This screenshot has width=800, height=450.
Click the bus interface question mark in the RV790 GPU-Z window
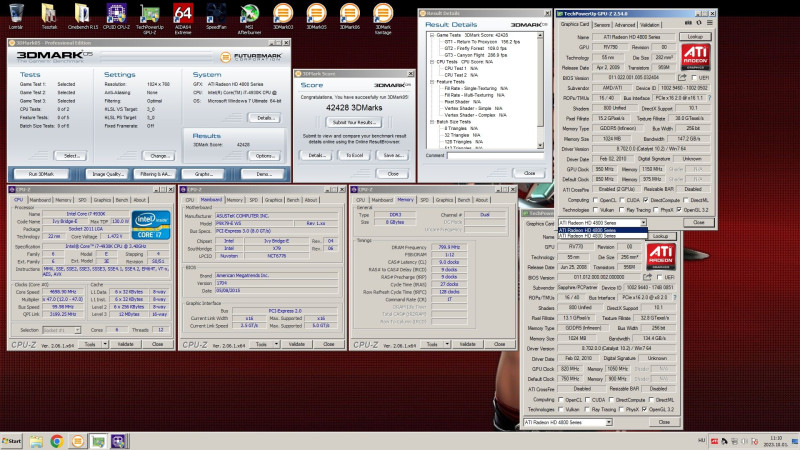709,98
